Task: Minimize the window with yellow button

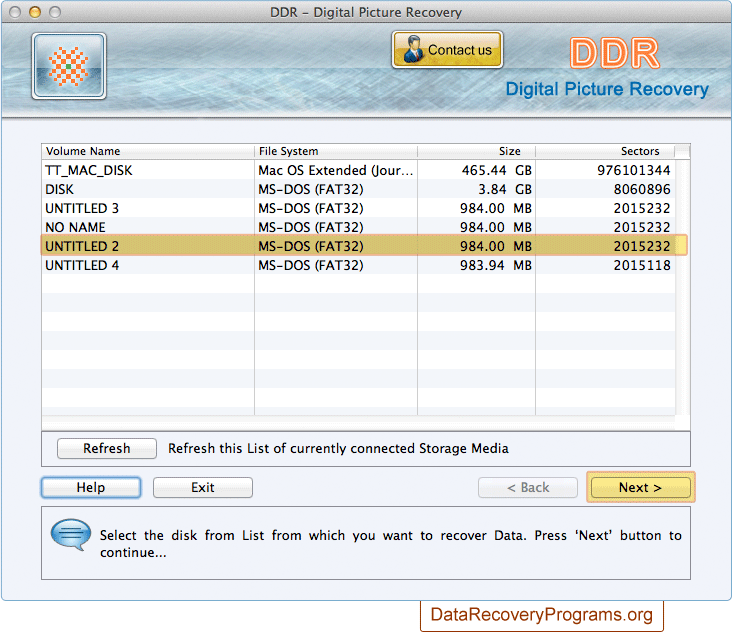Action: coord(35,12)
